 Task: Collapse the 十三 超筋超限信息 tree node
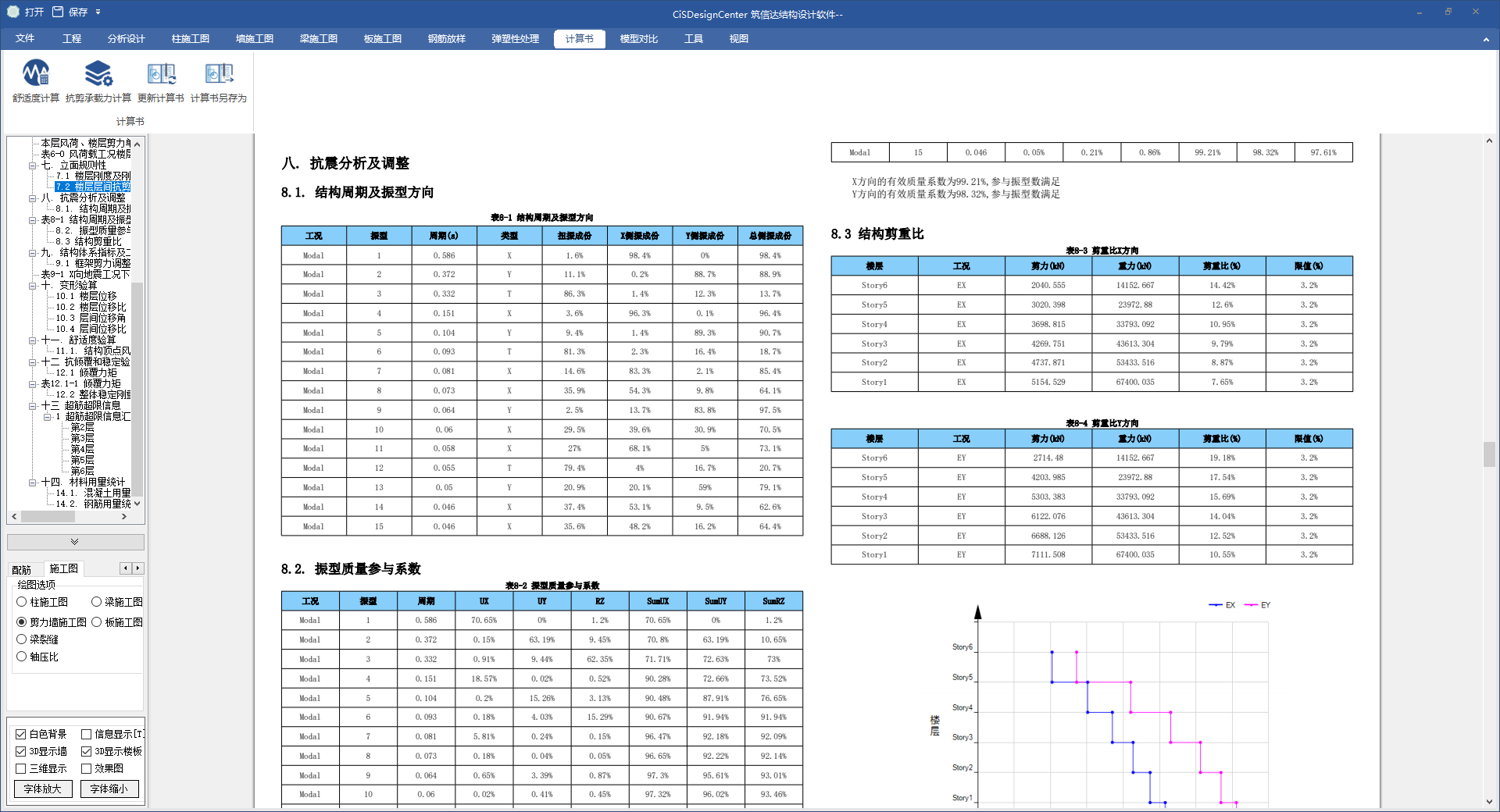click(33, 406)
